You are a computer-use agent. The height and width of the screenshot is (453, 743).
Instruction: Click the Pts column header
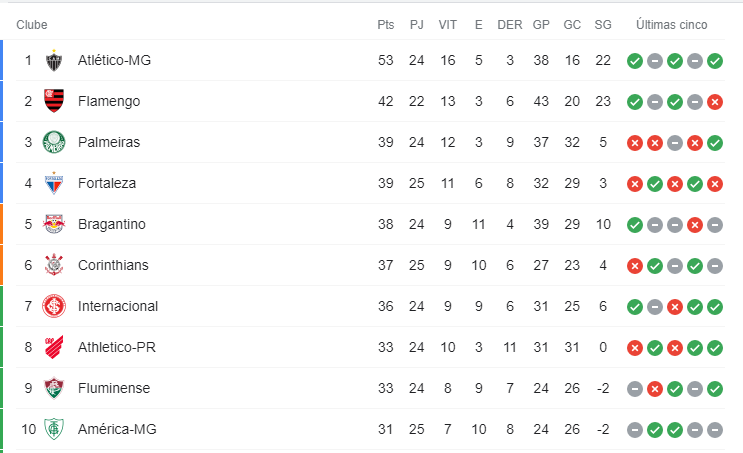click(x=386, y=25)
